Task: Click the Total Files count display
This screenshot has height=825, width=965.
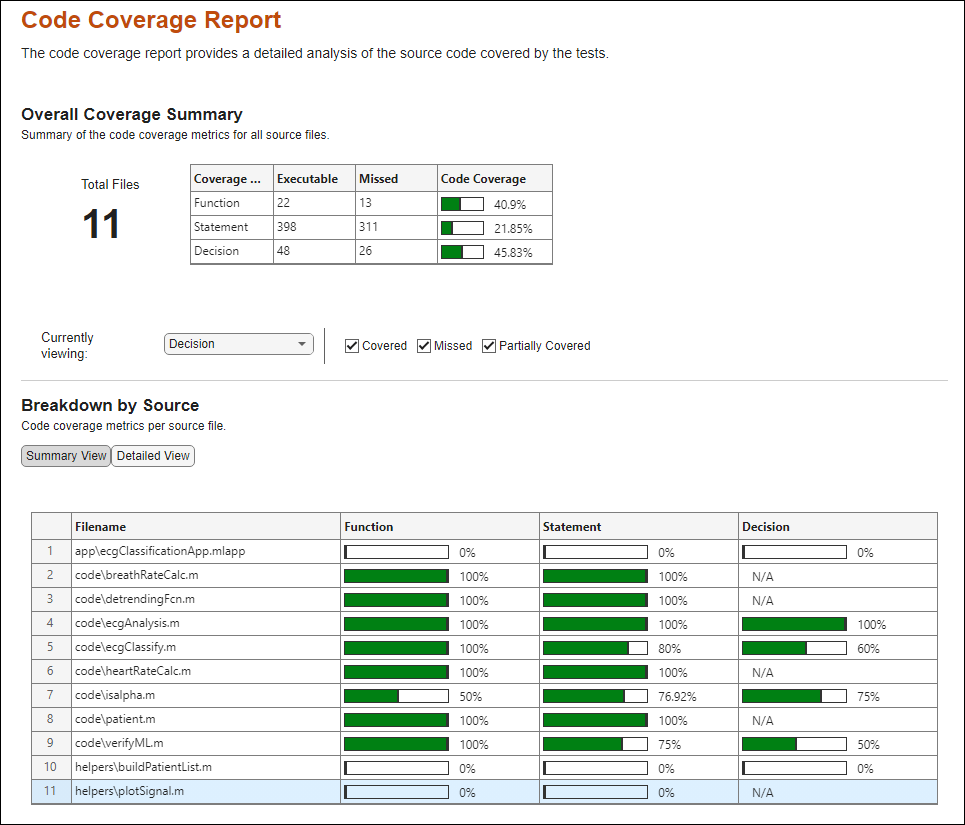Action: [x=102, y=222]
